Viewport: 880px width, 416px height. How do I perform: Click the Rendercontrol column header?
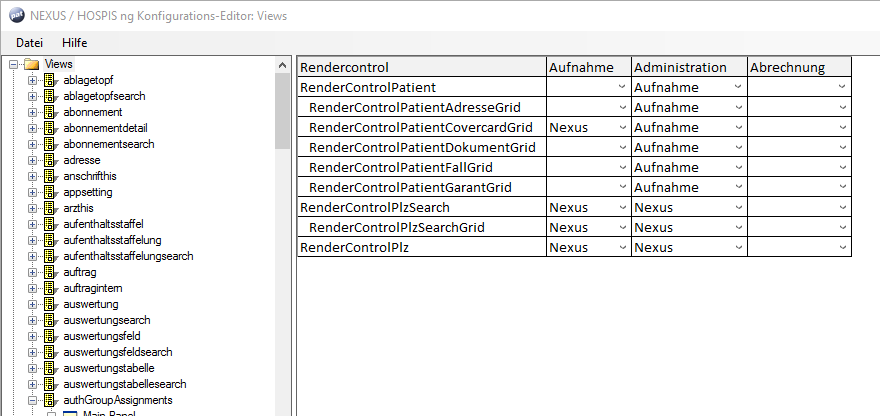coord(421,67)
